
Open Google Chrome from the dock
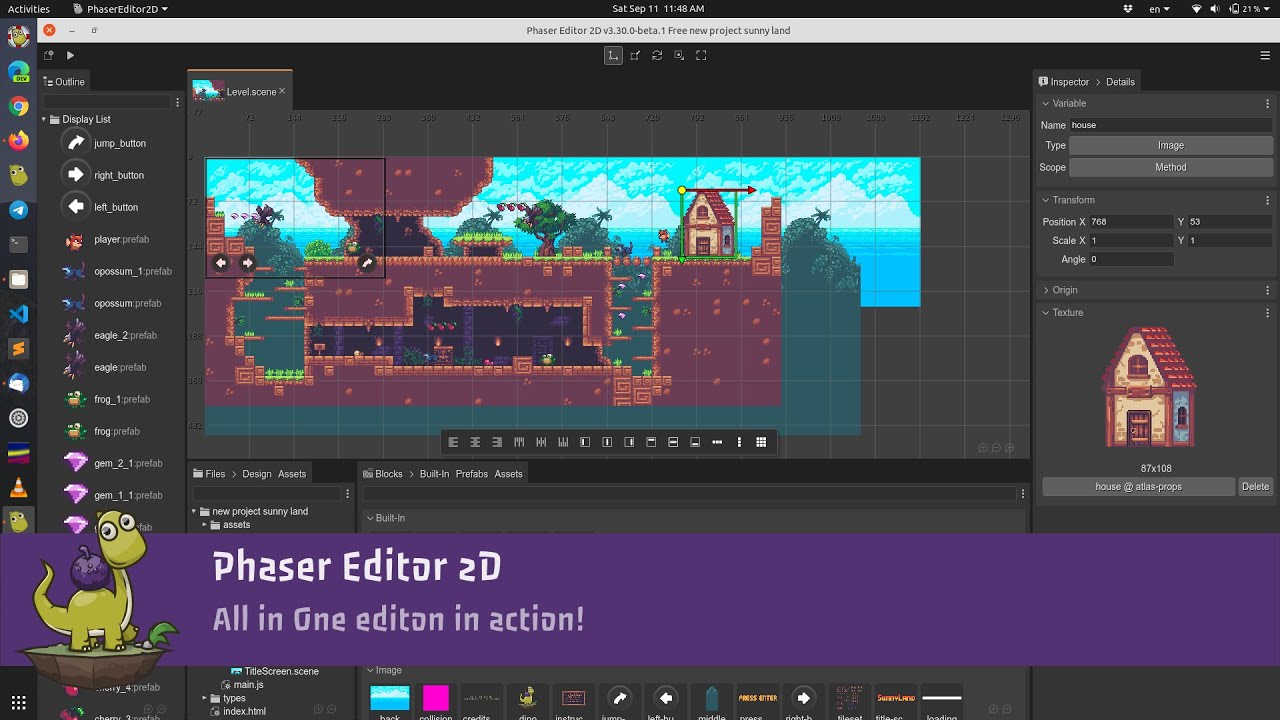click(18, 106)
